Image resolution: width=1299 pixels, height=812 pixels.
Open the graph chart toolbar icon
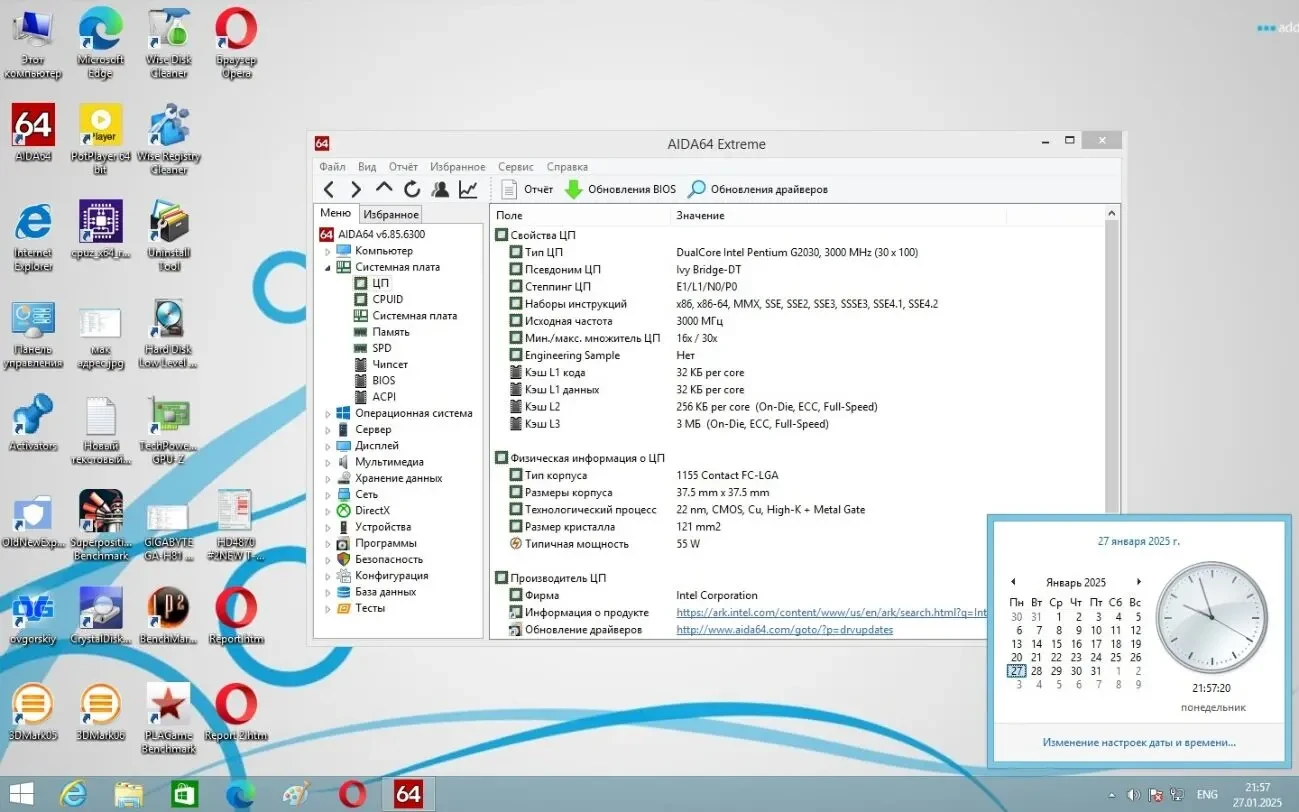pos(468,189)
